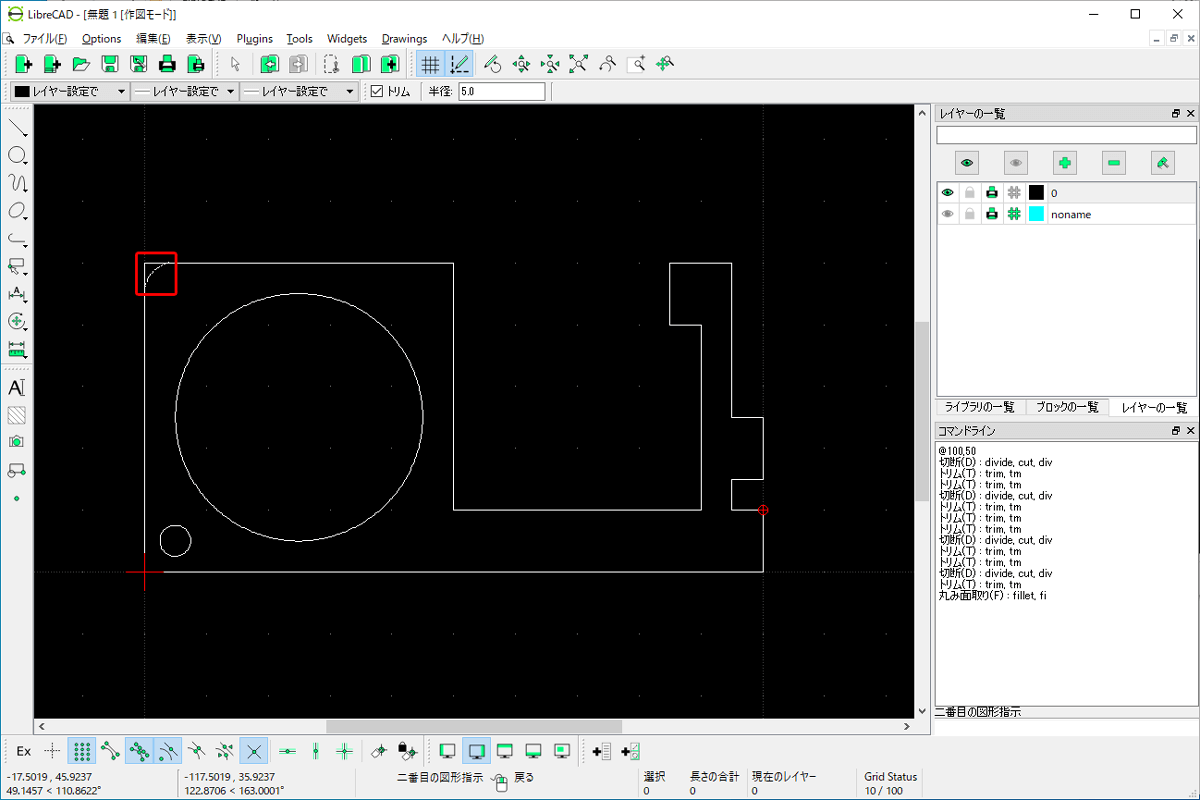1200x800 pixels.
Task: Toggle draft mode button
Action: pos(460,64)
